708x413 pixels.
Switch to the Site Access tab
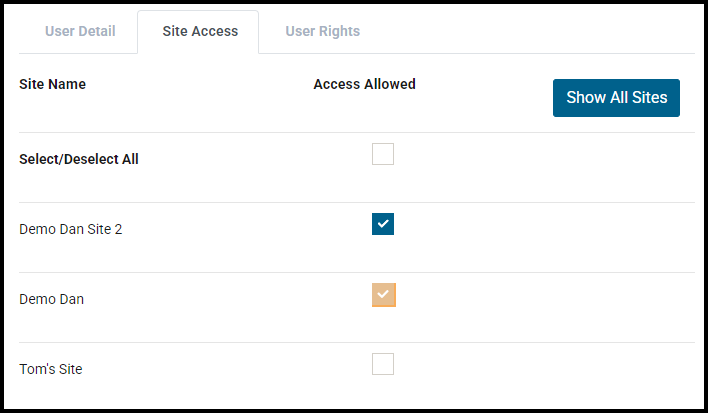(x=200, y=31)
